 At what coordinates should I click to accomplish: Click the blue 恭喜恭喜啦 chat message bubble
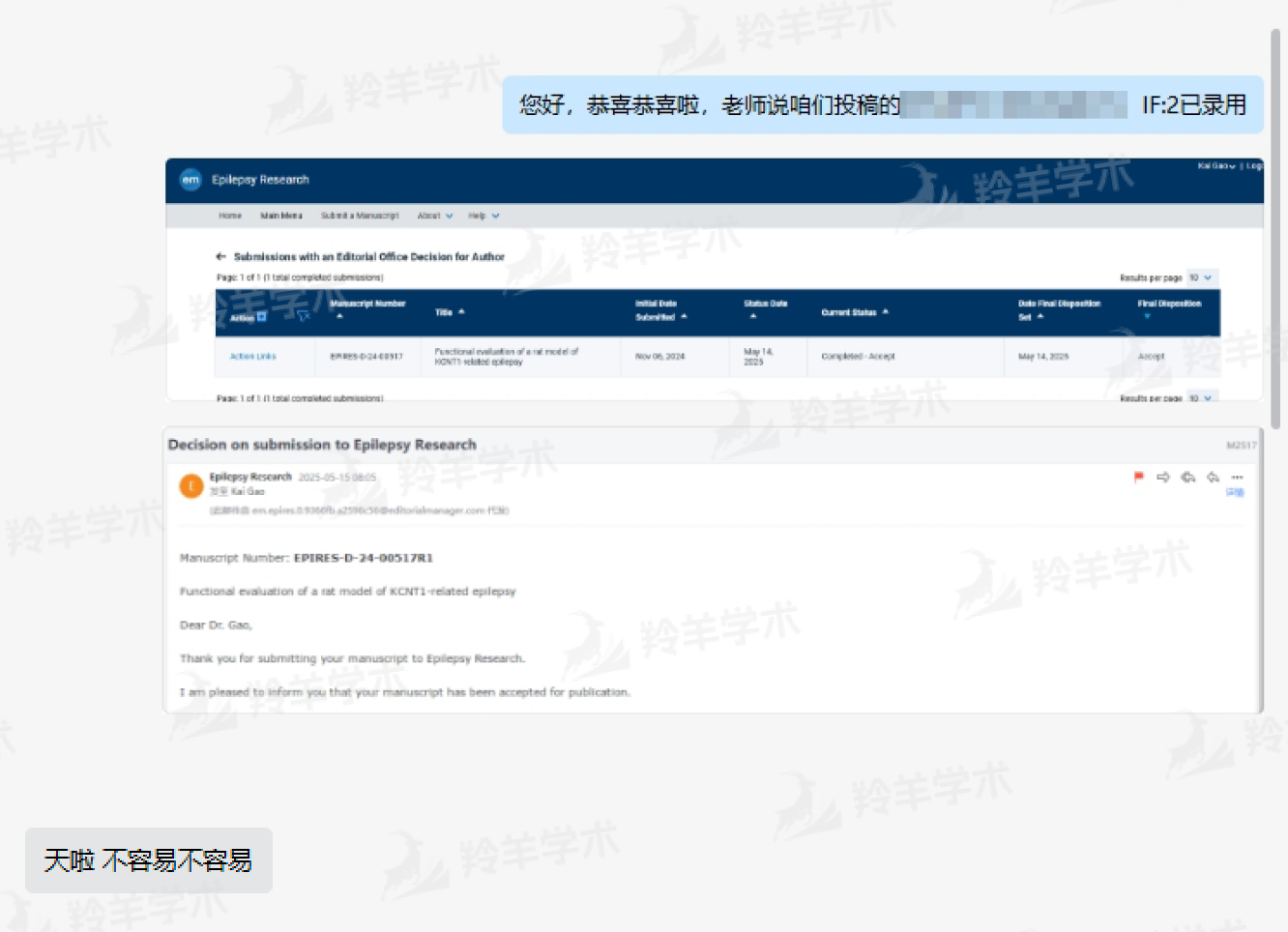[x=883, y=104]
